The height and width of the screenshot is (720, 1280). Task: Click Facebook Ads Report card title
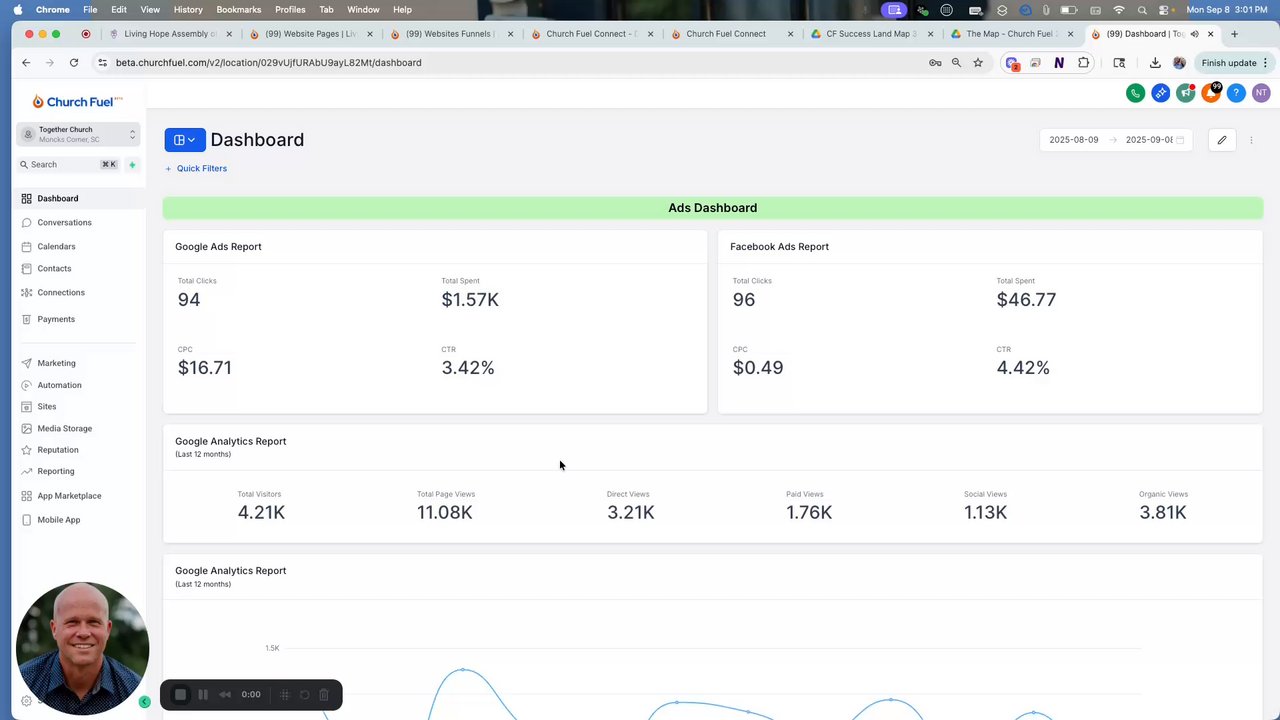click(779, 246)
